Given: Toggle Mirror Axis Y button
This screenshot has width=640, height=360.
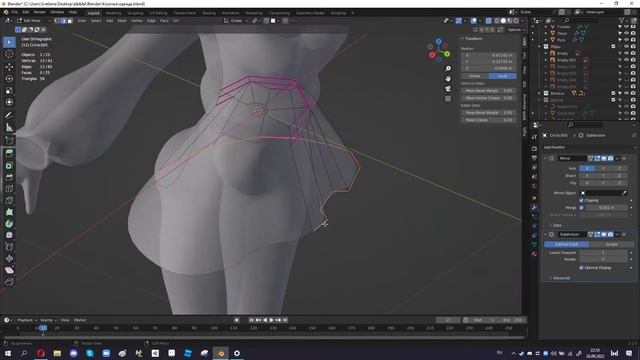Looking at the screenshot, I should [x=603, y=168].
